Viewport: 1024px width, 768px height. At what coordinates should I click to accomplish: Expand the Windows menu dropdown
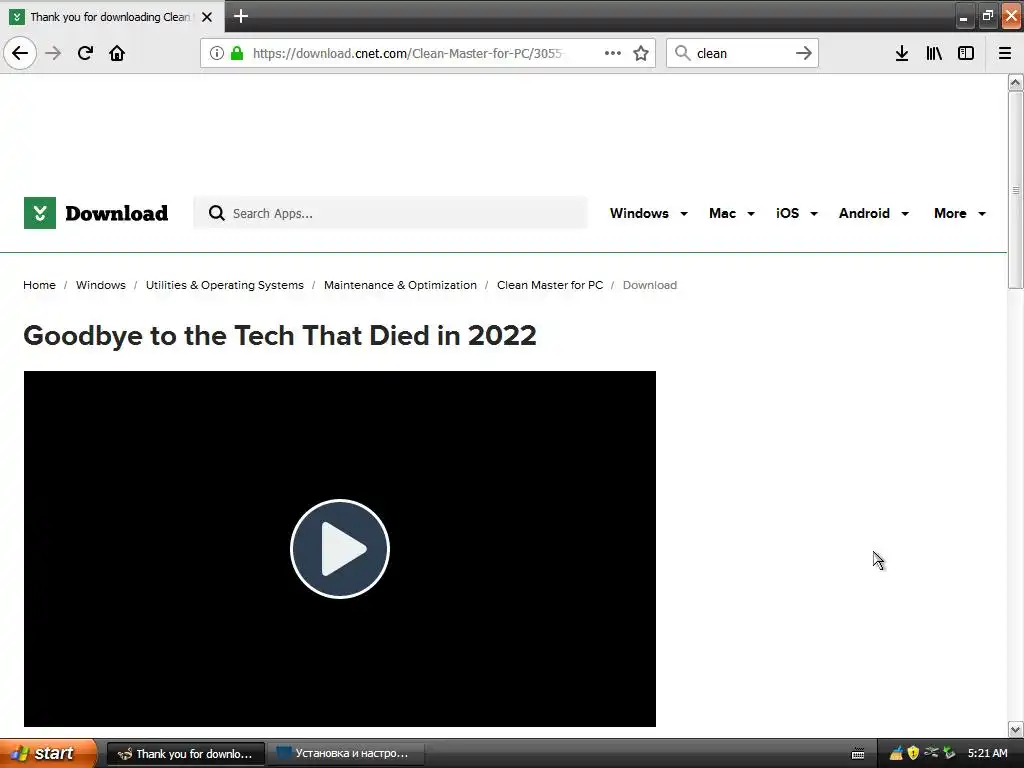pos(648,214)
